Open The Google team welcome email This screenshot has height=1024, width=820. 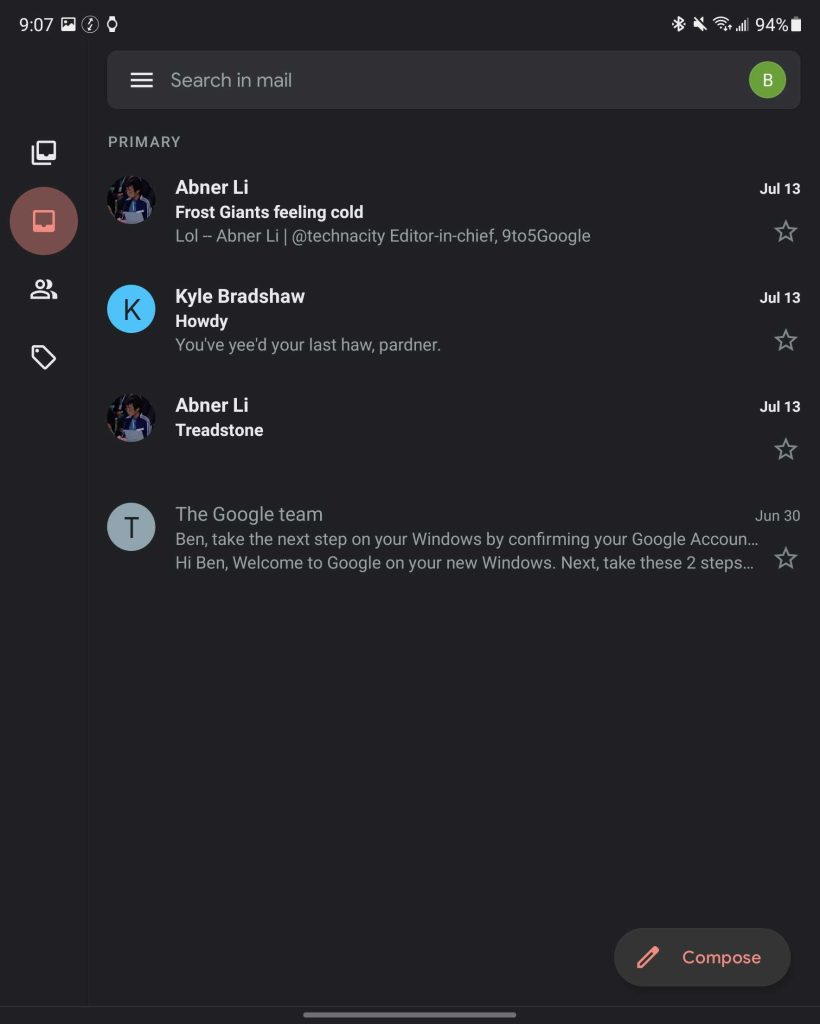pyautogui.click(x=450, y=540)
